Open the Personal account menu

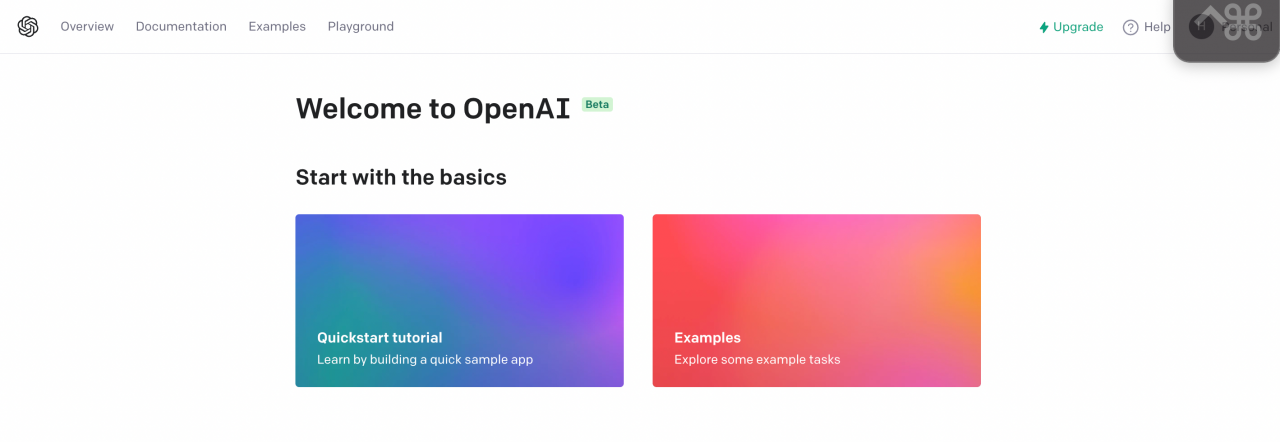1245,27
